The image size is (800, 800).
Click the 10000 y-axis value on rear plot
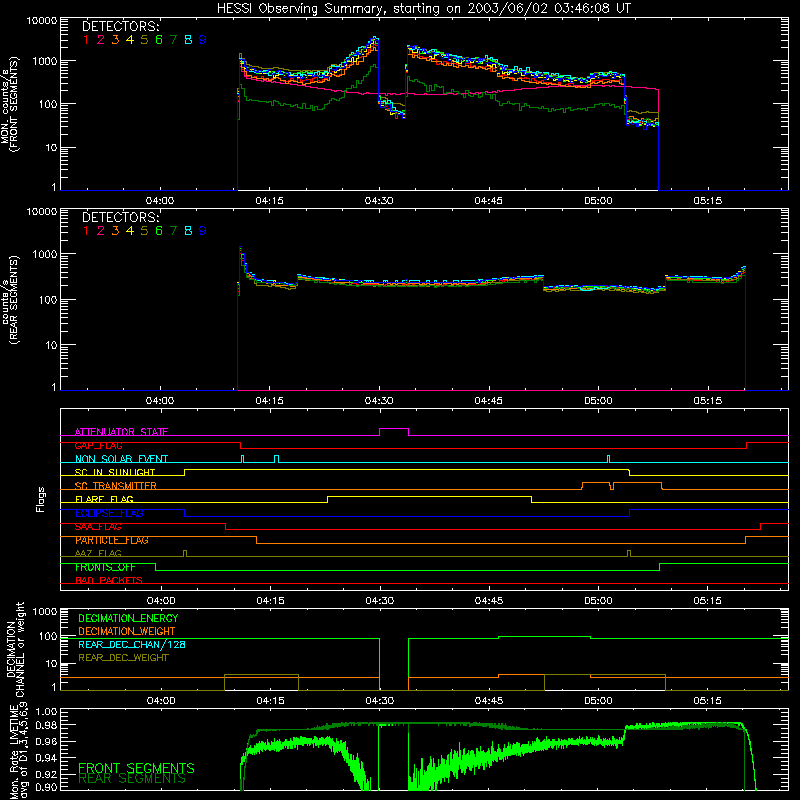(42, 211)
